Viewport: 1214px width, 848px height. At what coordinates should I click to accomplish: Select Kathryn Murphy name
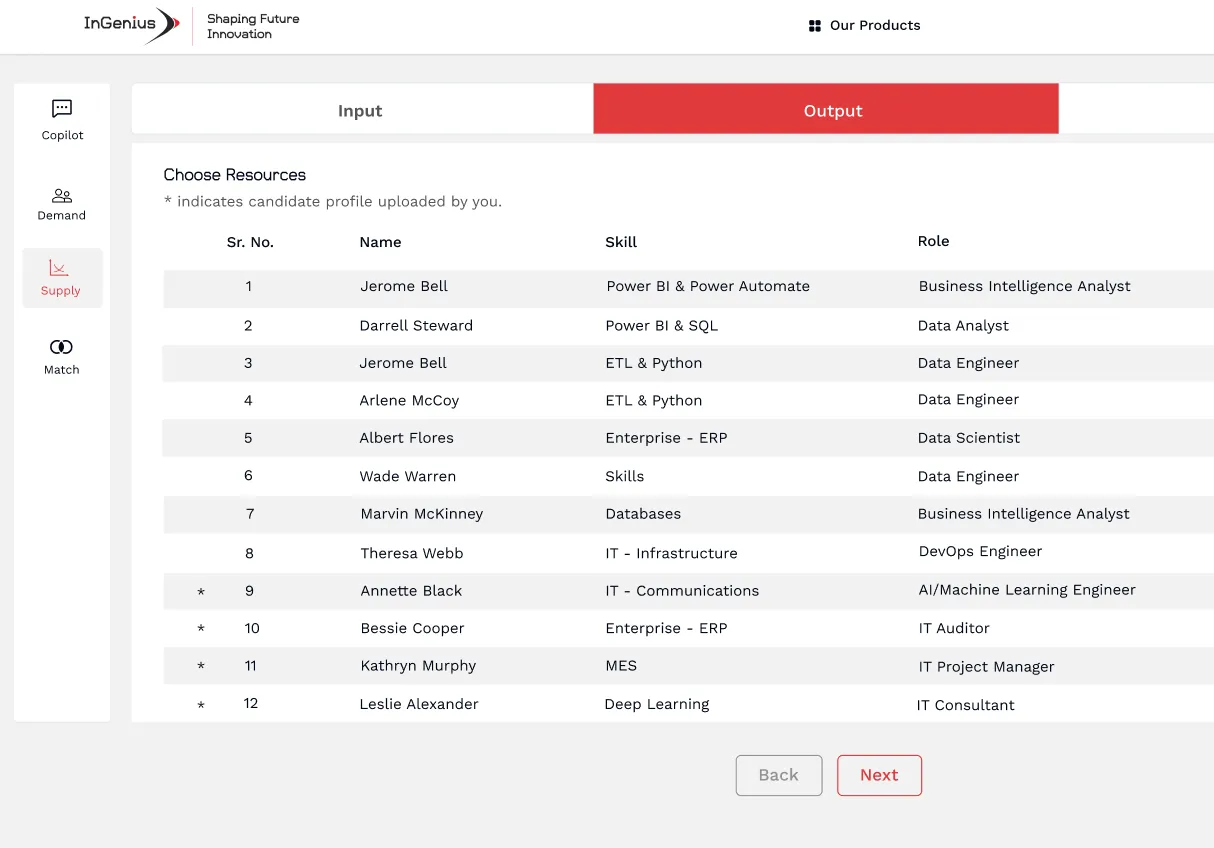click(418, 666)
